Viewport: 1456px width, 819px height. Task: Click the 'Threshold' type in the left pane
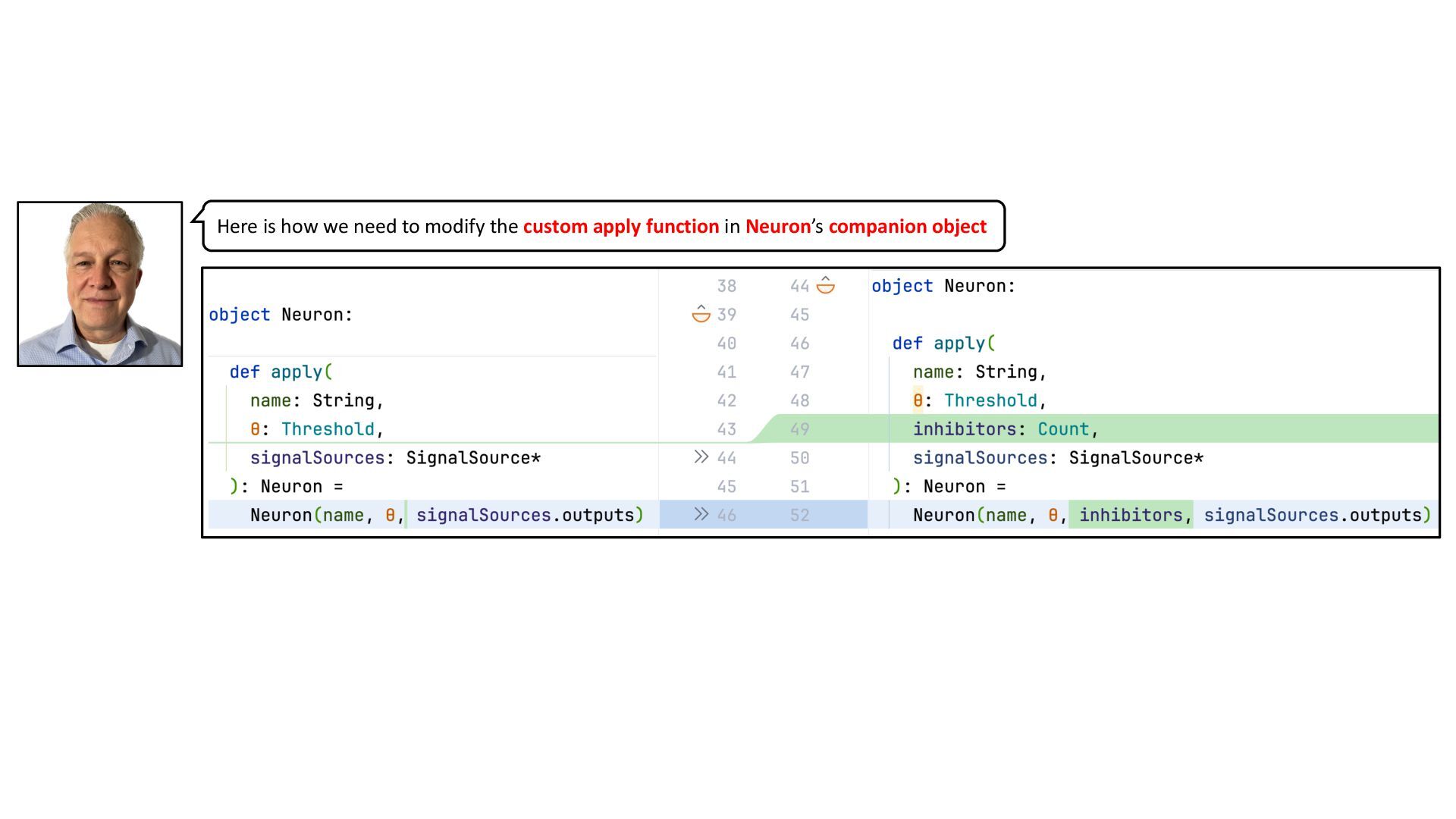pos(328,429)
